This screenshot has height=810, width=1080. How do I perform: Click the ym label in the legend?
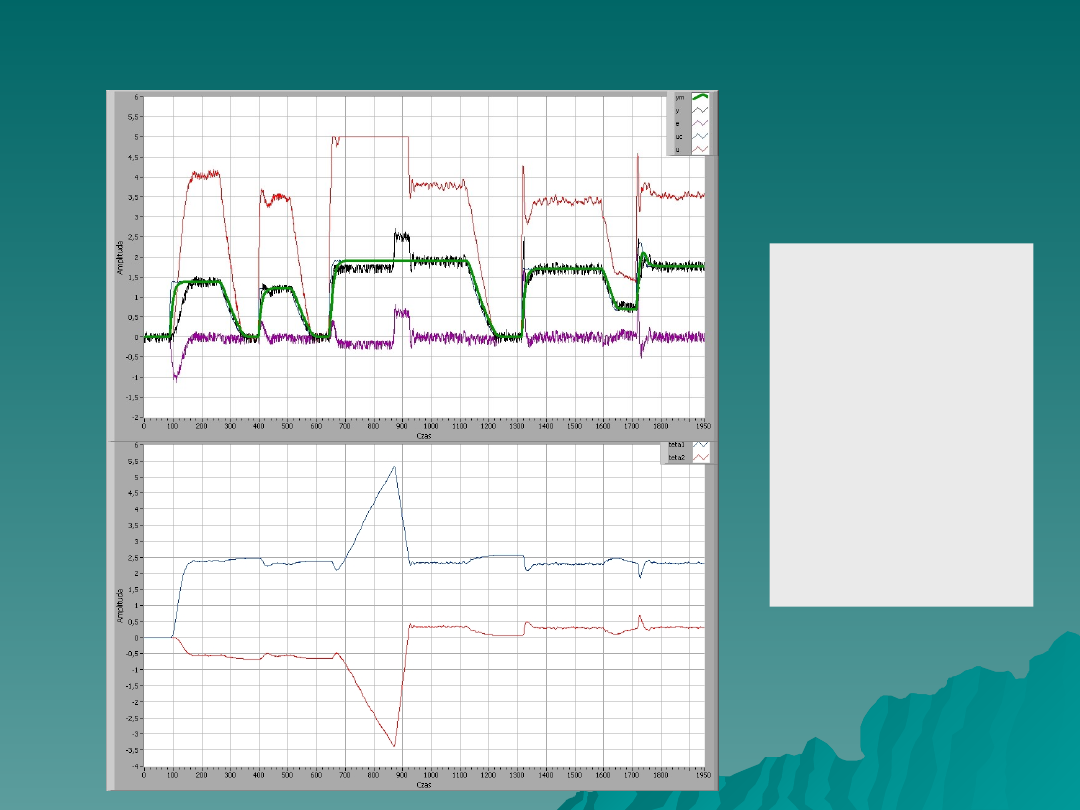[x=680, y=97]
